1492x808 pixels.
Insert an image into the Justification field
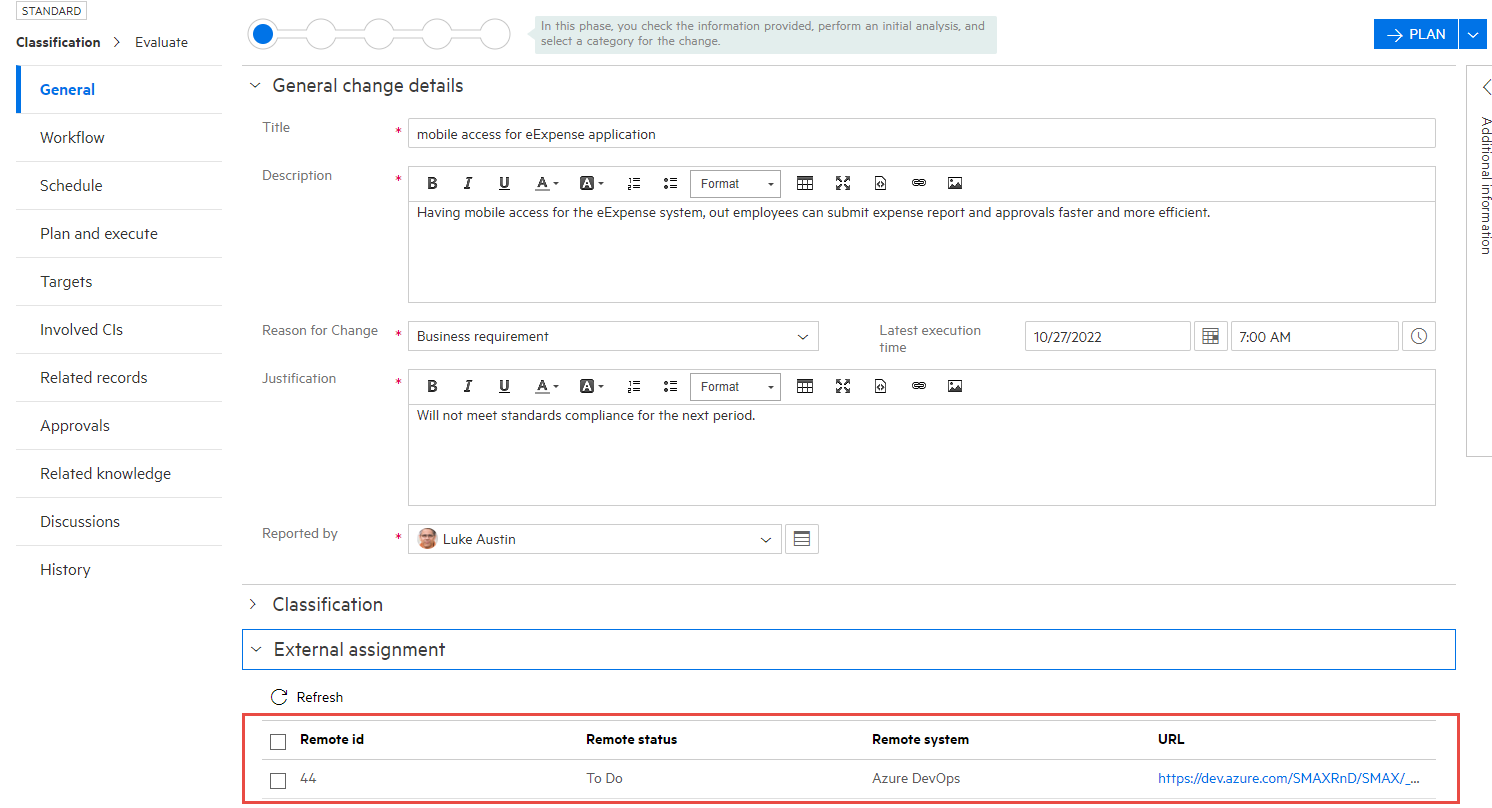[955, 386]
